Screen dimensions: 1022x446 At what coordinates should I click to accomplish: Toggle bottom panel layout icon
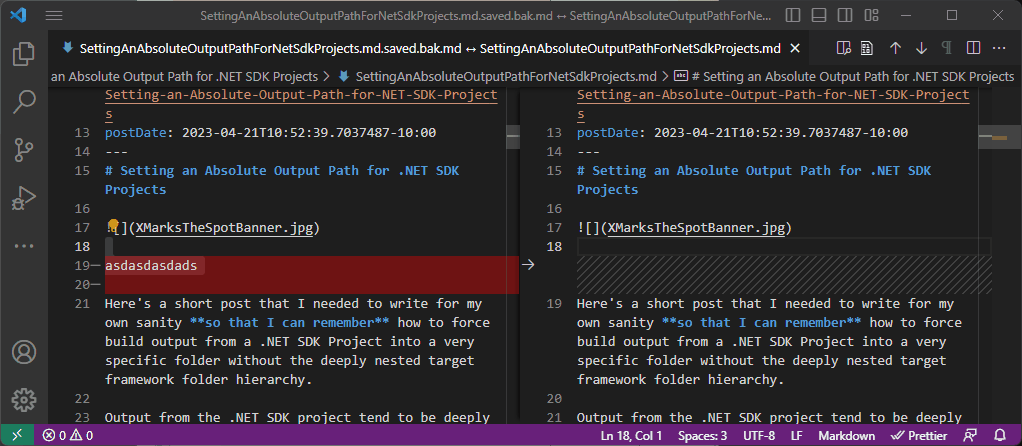pyautogui.click(x=819, y=15)
